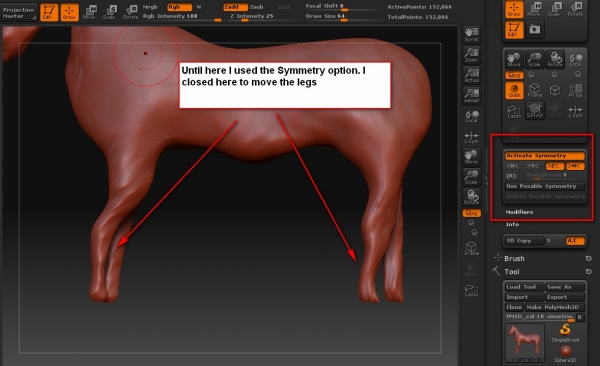Toggle >M< mirror symmetry
Screen dimensions: 600x366
[575, 166]
